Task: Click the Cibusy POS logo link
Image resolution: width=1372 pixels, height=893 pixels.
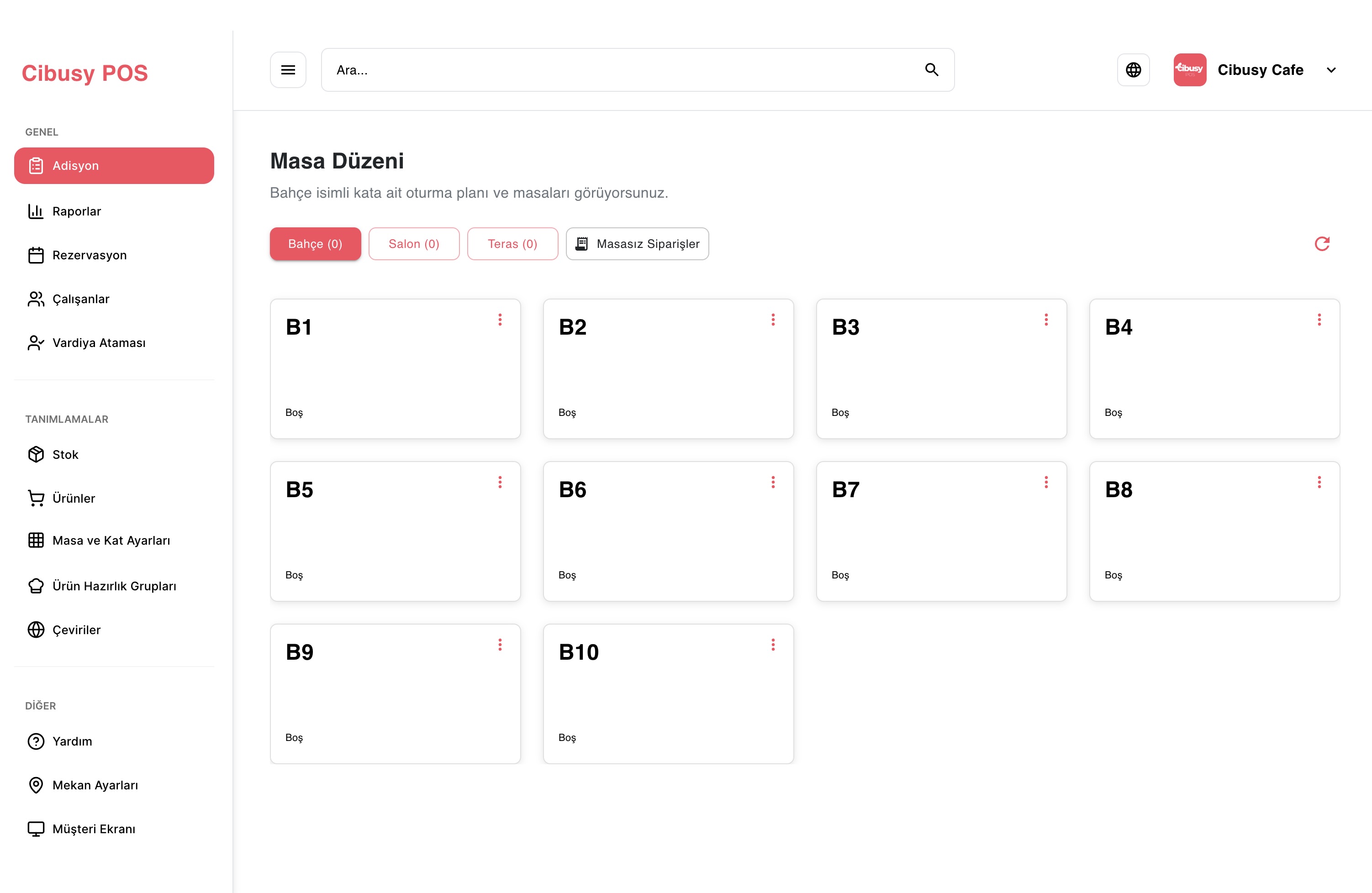Action: click(x=85, y=73)
